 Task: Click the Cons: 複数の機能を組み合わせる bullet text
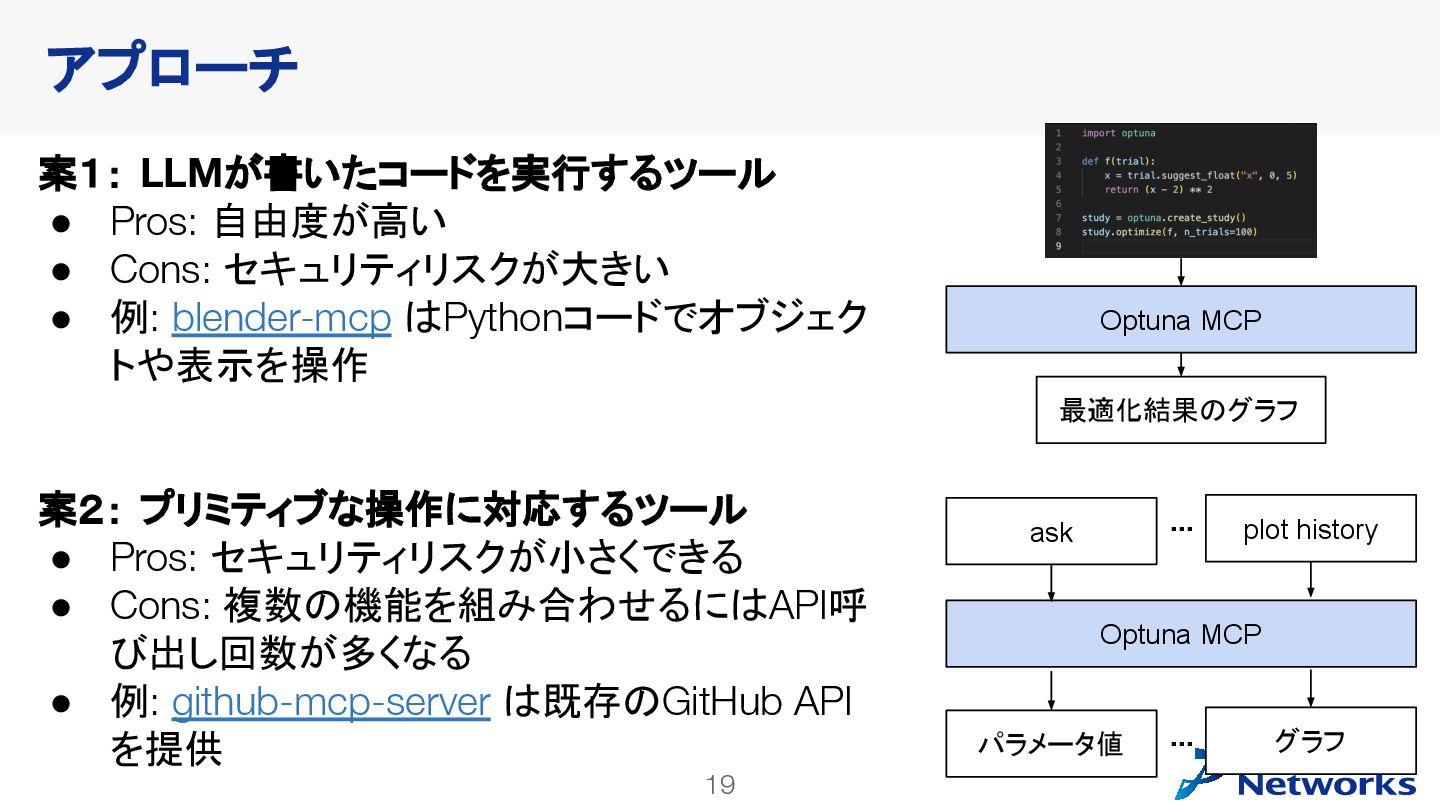(488, 629)
